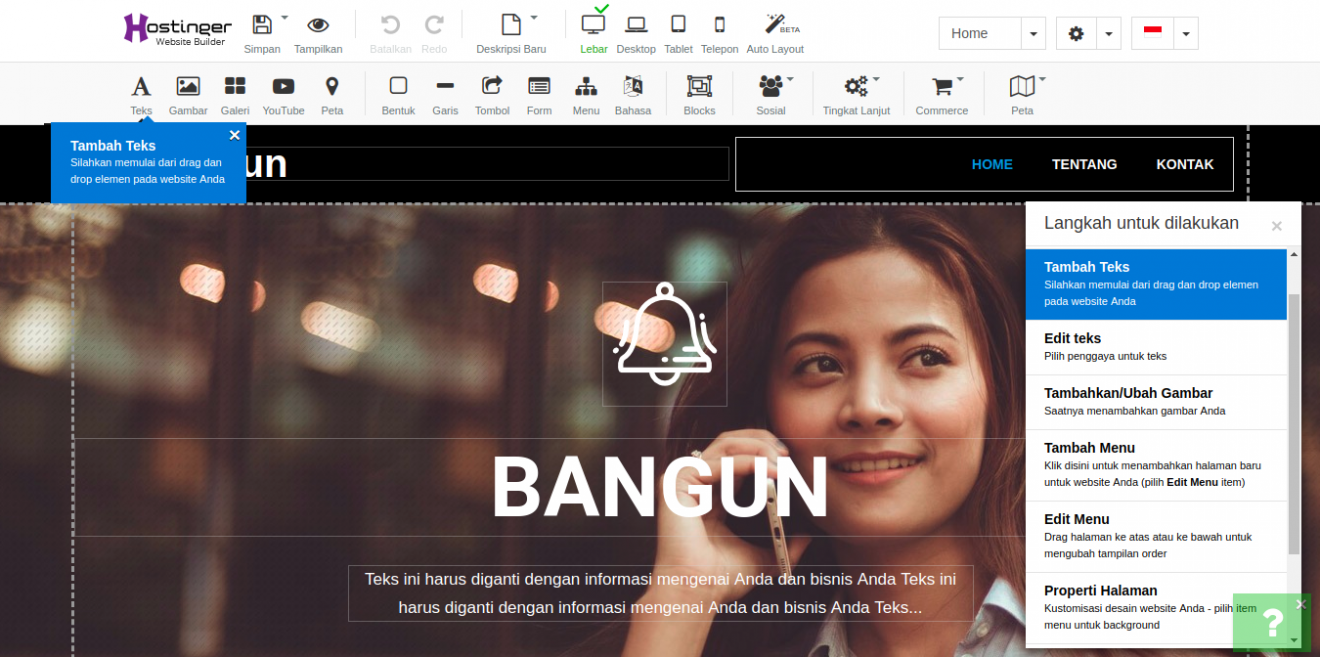
Task: Select the Properti Halaman step
Action: (1156, 607)
